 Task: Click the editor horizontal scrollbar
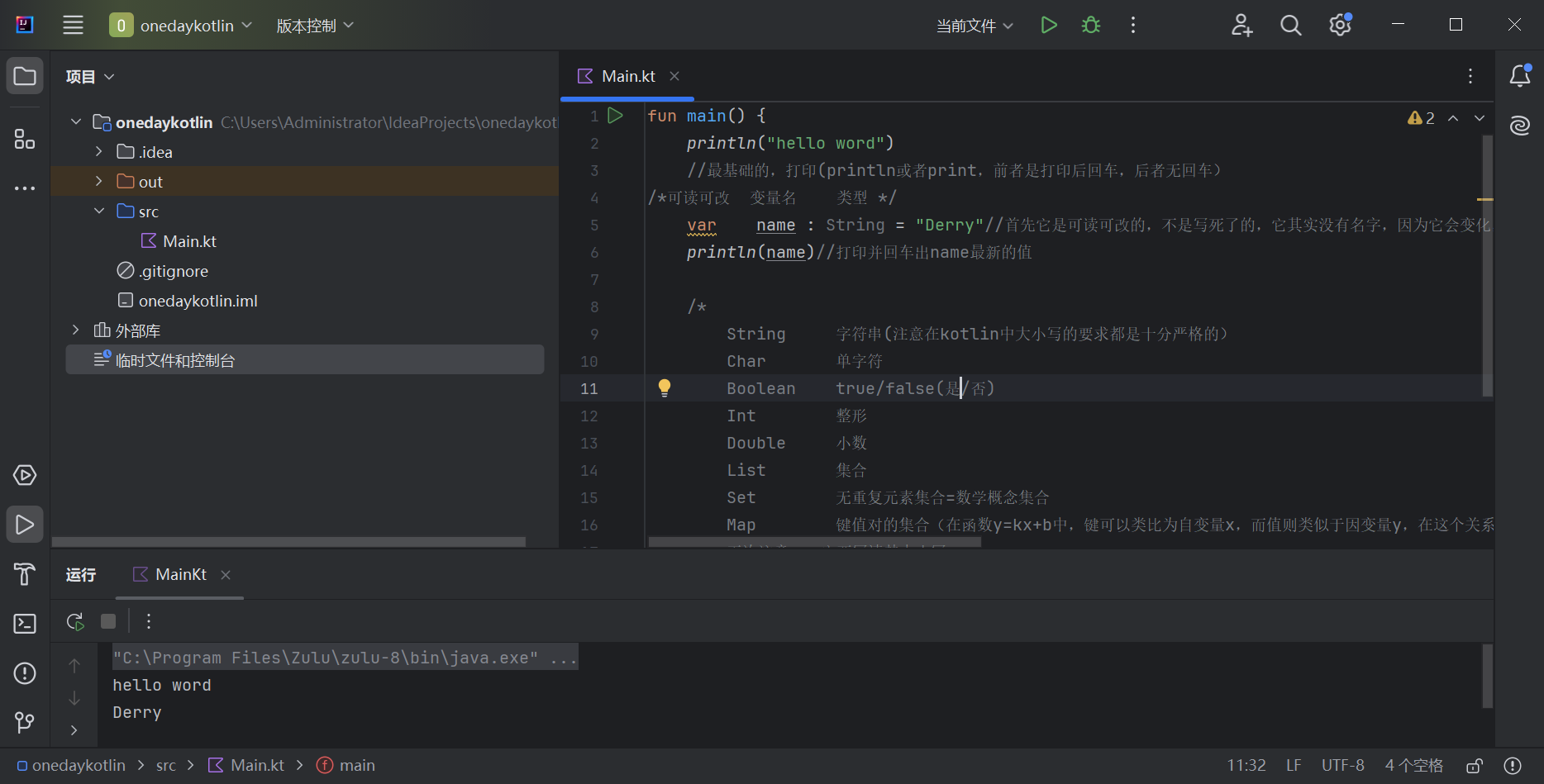(x=814, y=543)
